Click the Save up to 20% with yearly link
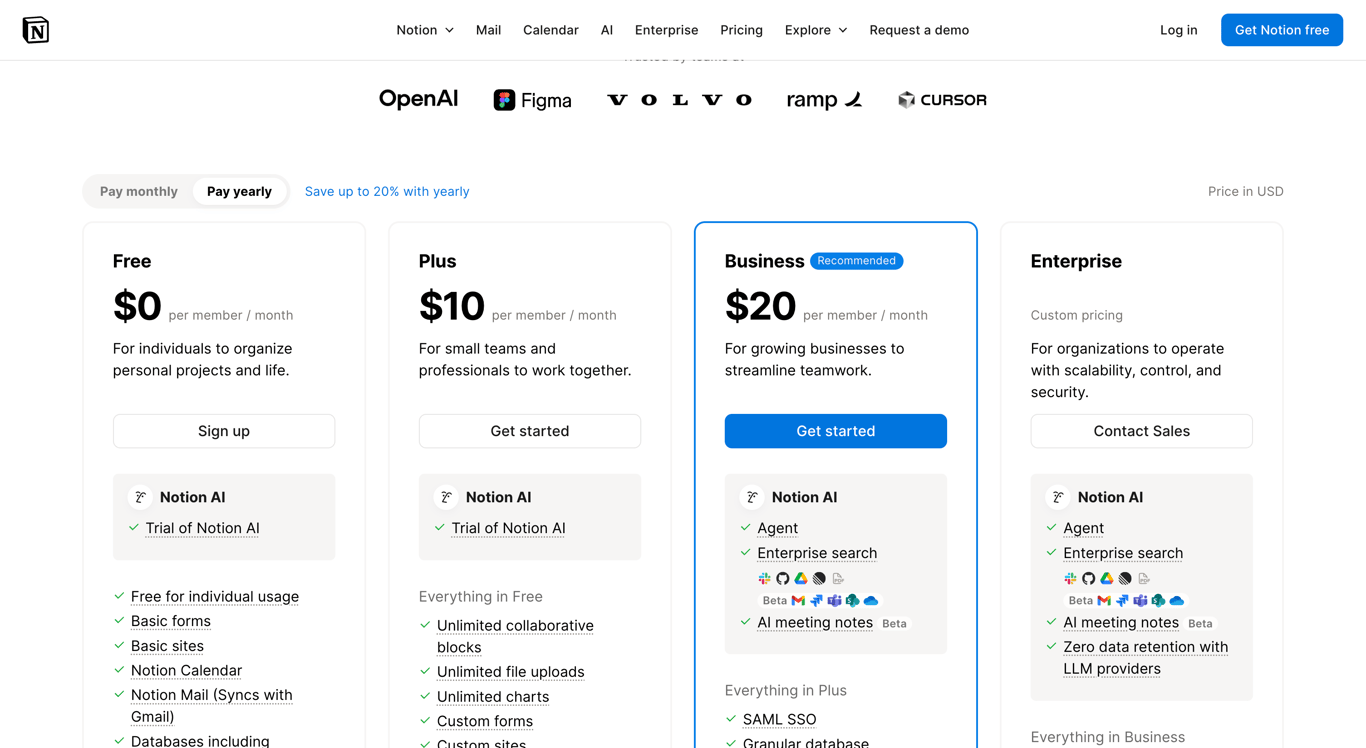The image size is (1366, 748). click(387, 191)
